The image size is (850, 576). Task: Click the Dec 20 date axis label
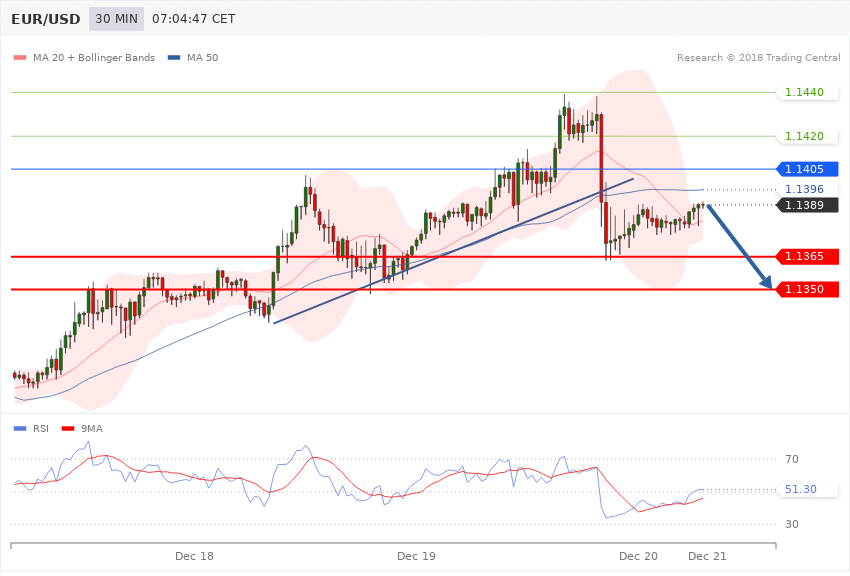click(x=638, y=556)
